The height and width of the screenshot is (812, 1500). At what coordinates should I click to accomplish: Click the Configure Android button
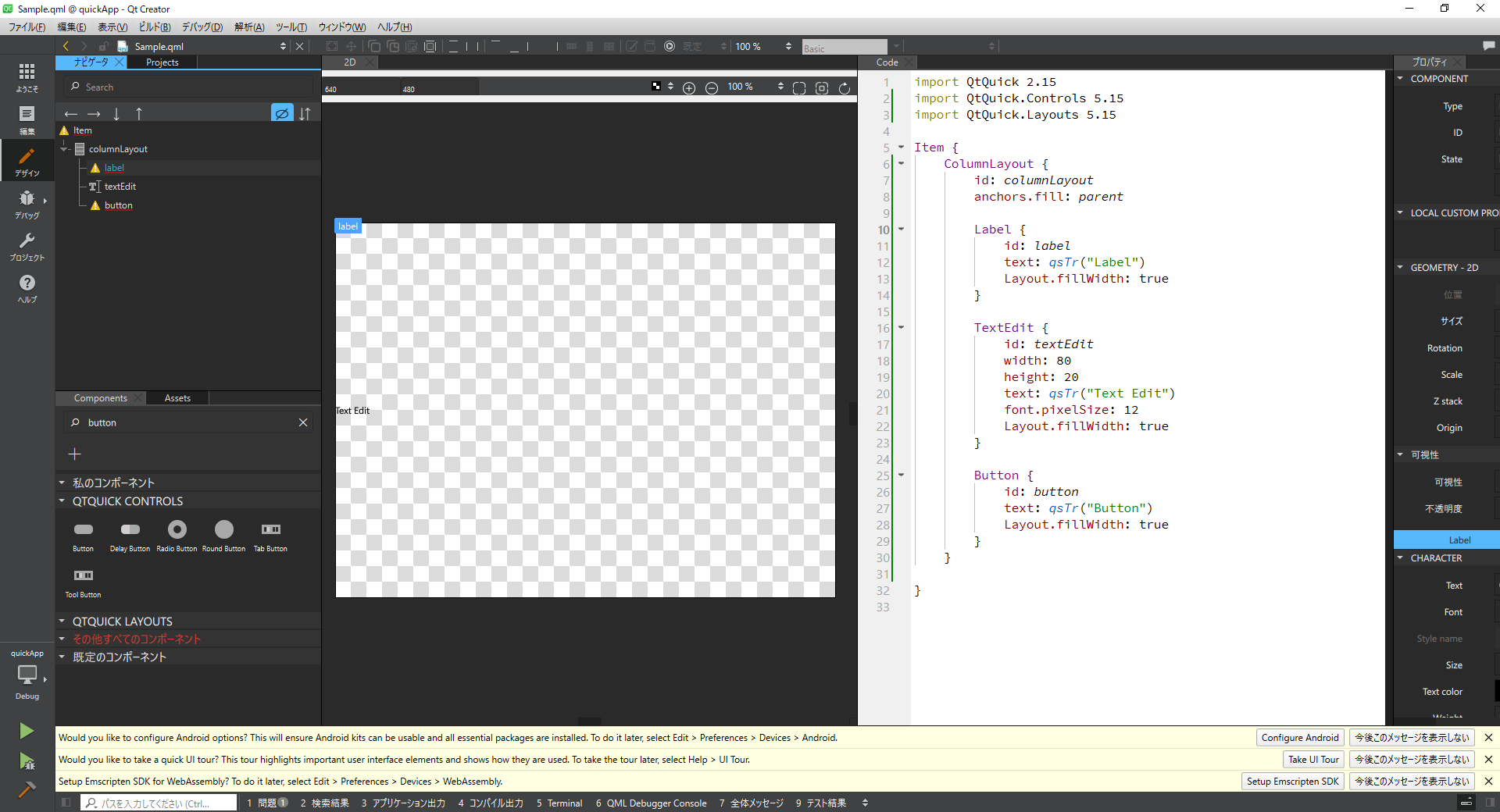[x=1300, y=738]
